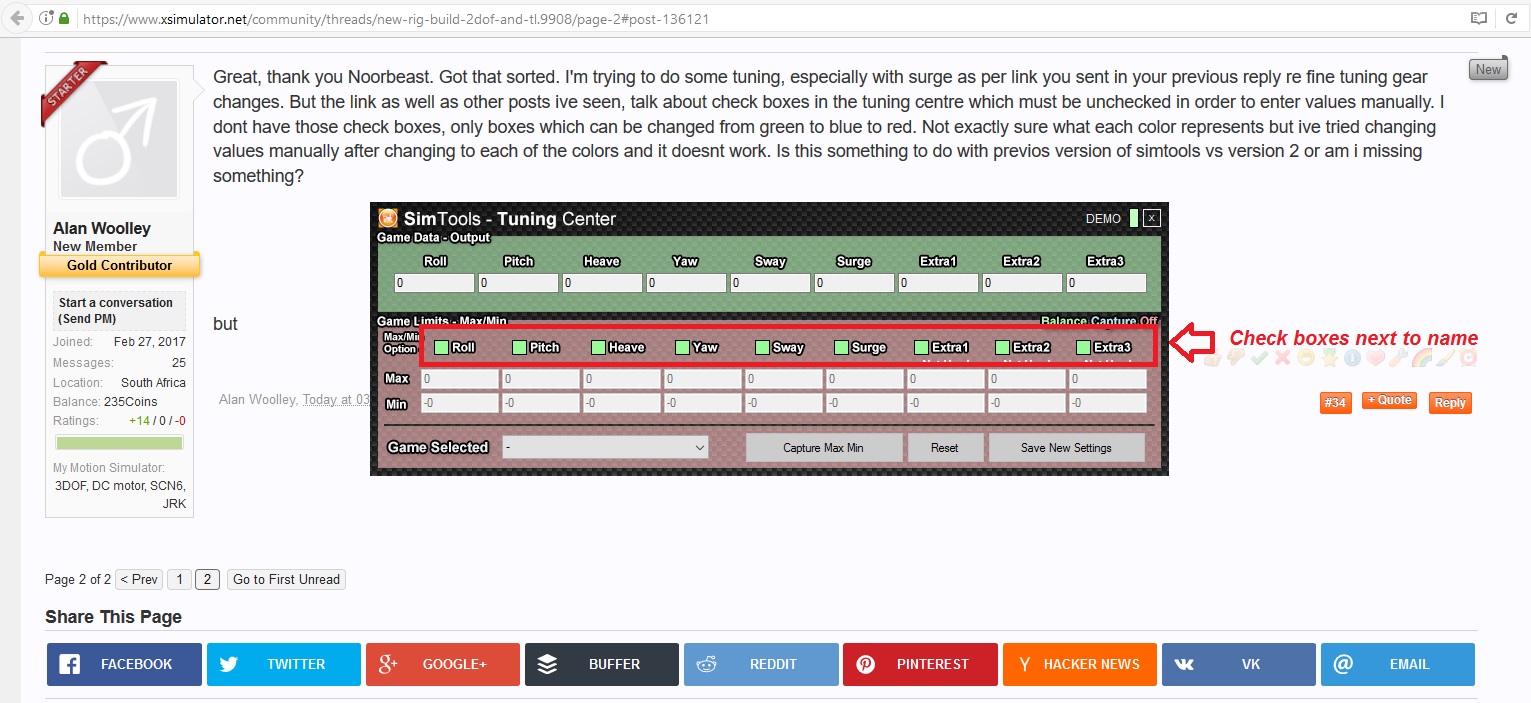Image resolution: width=1531 pixels, height=703 pixels.
Task: Click the Roll Game Data output field
Action: pos(435,283)
